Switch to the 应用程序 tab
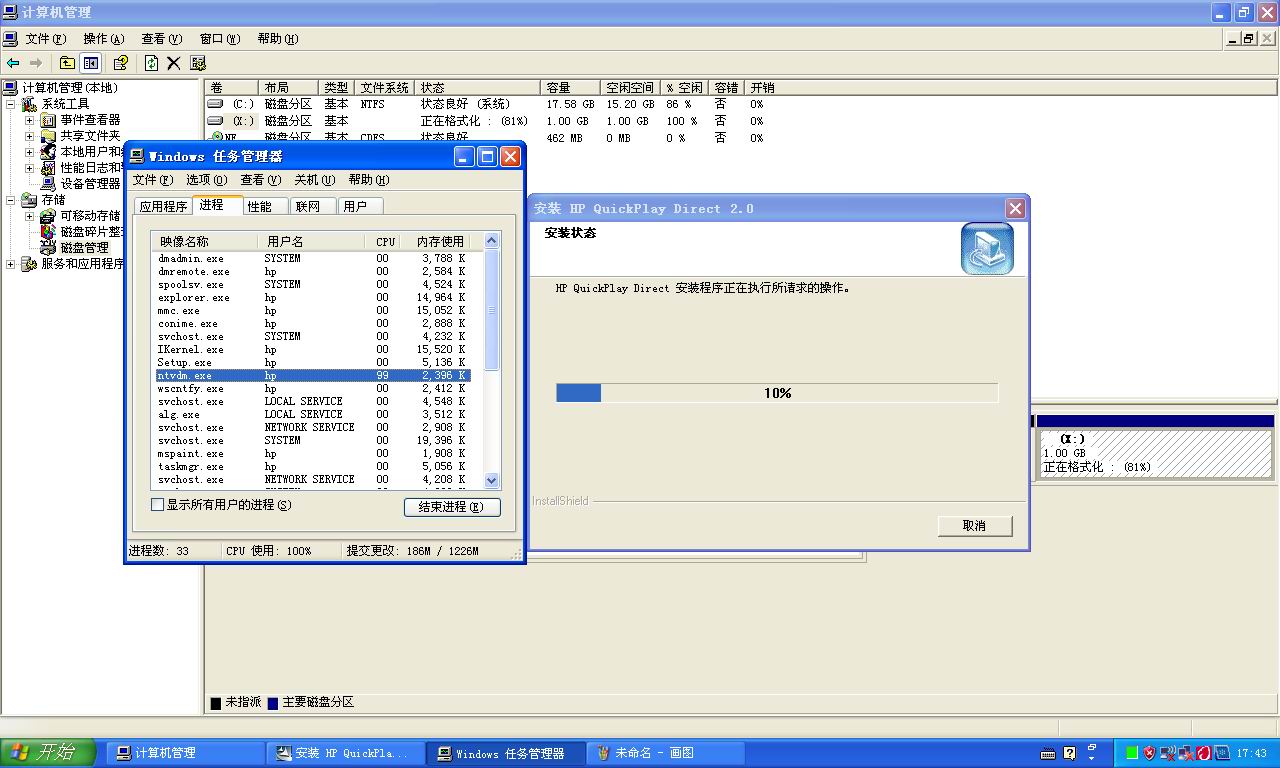 (x=163, y=206)
